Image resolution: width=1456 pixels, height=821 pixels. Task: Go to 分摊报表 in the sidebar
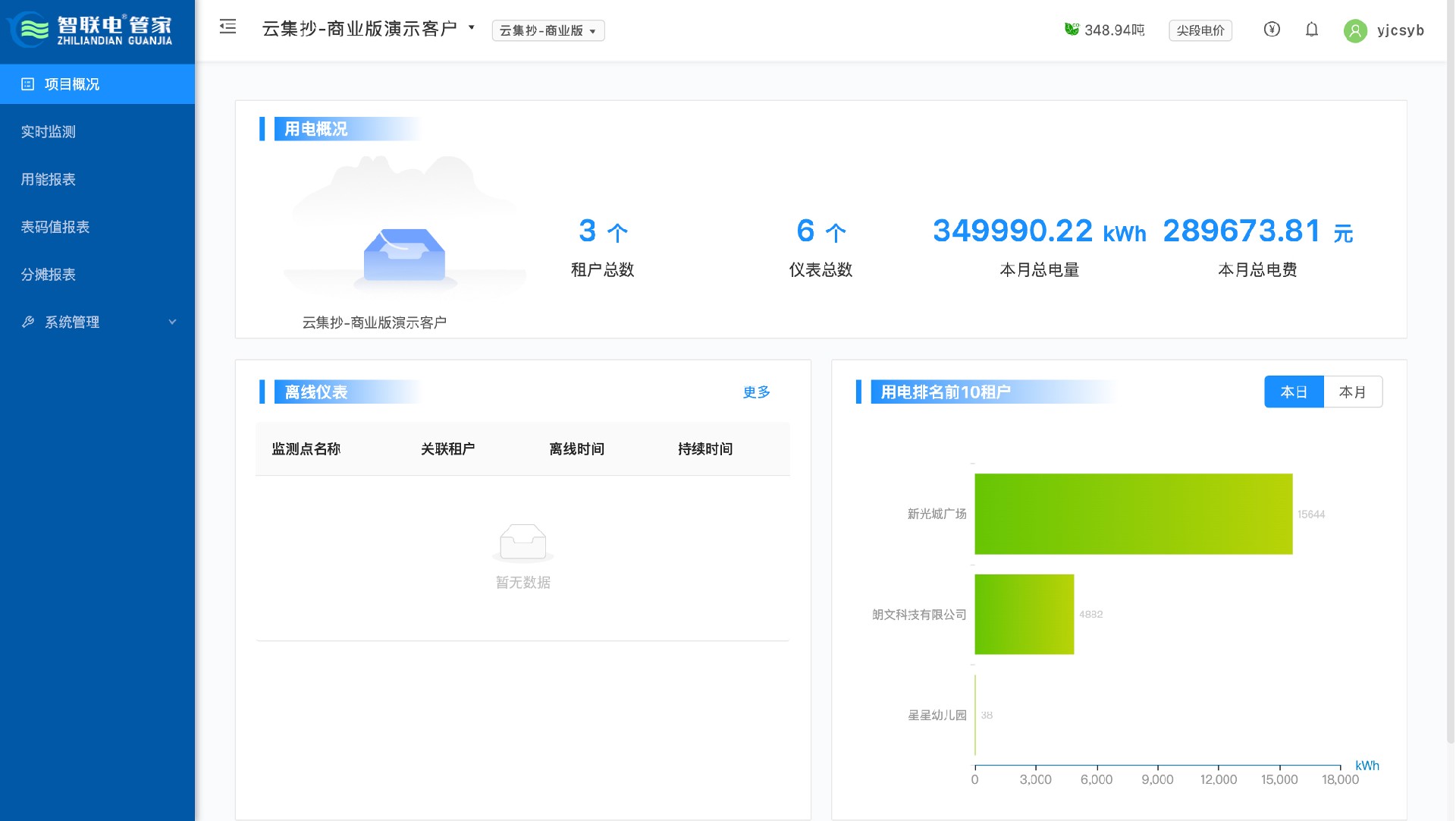tap(49, 275)
